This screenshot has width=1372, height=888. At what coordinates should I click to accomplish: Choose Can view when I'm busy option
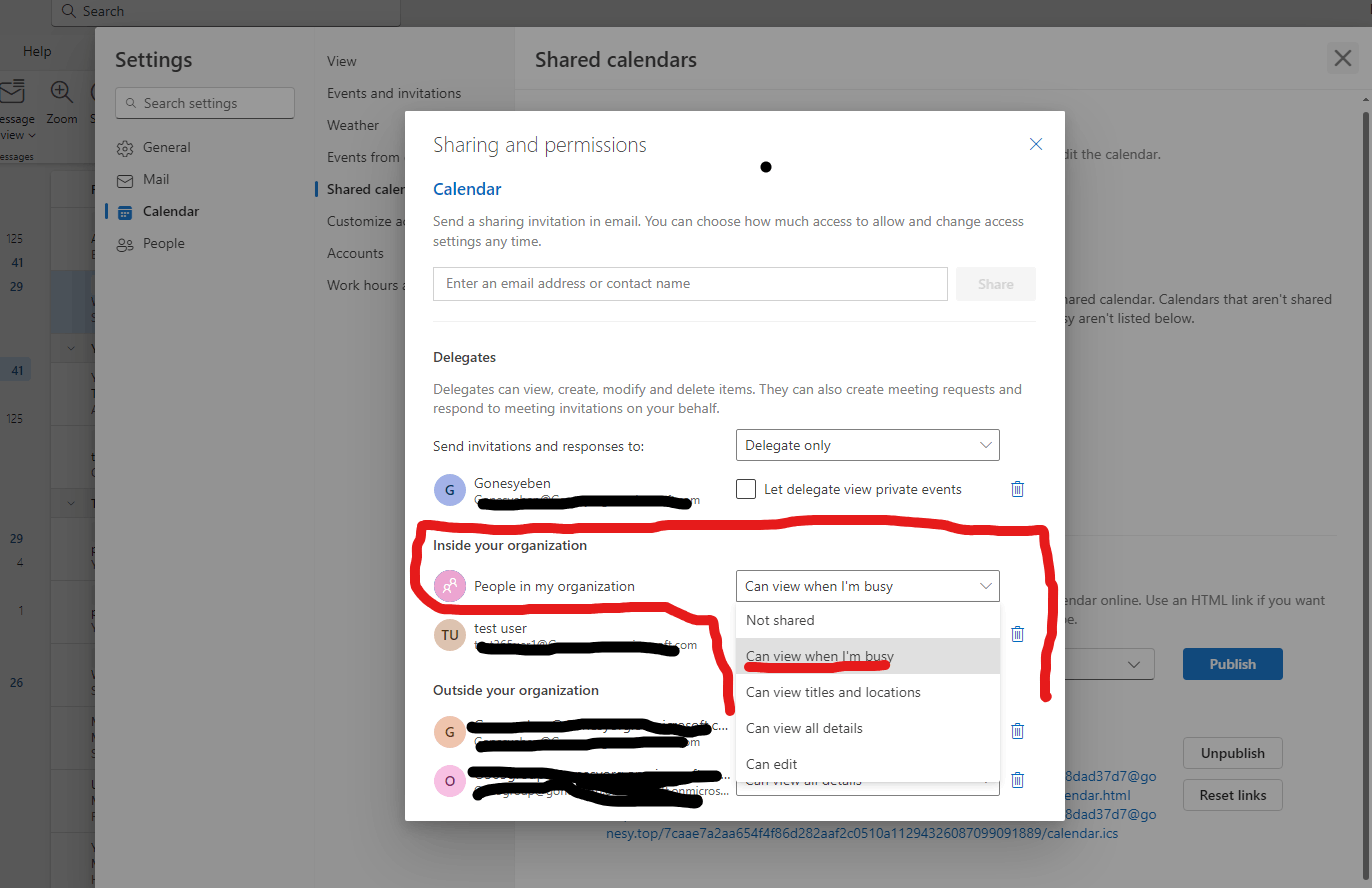pos(867,656)
